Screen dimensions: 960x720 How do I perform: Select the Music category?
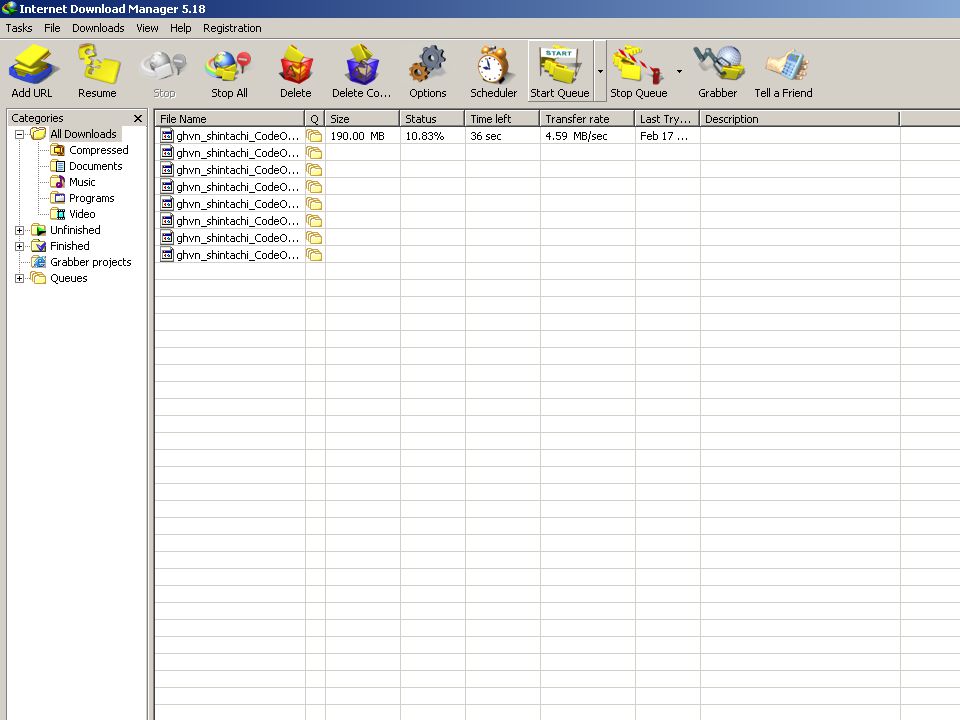[x=82, y=182]
